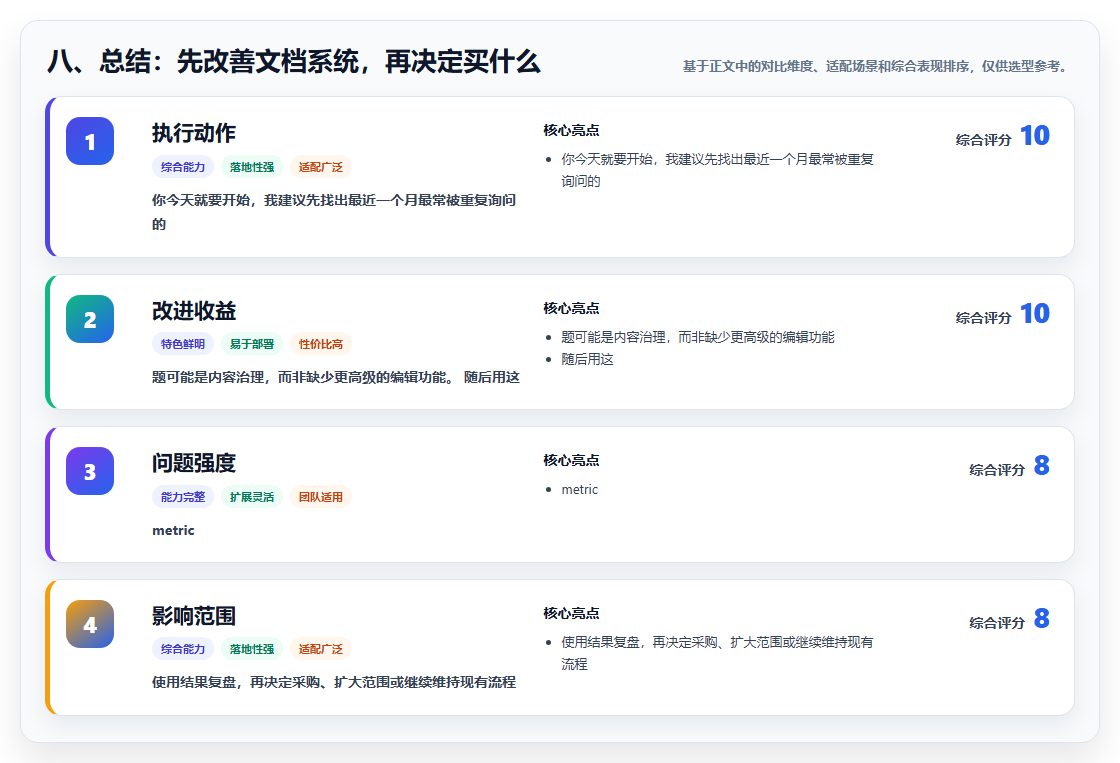Select the 能力完整 tag
Viewport: 1120px width, 763px height.
[x=183, y=497]
